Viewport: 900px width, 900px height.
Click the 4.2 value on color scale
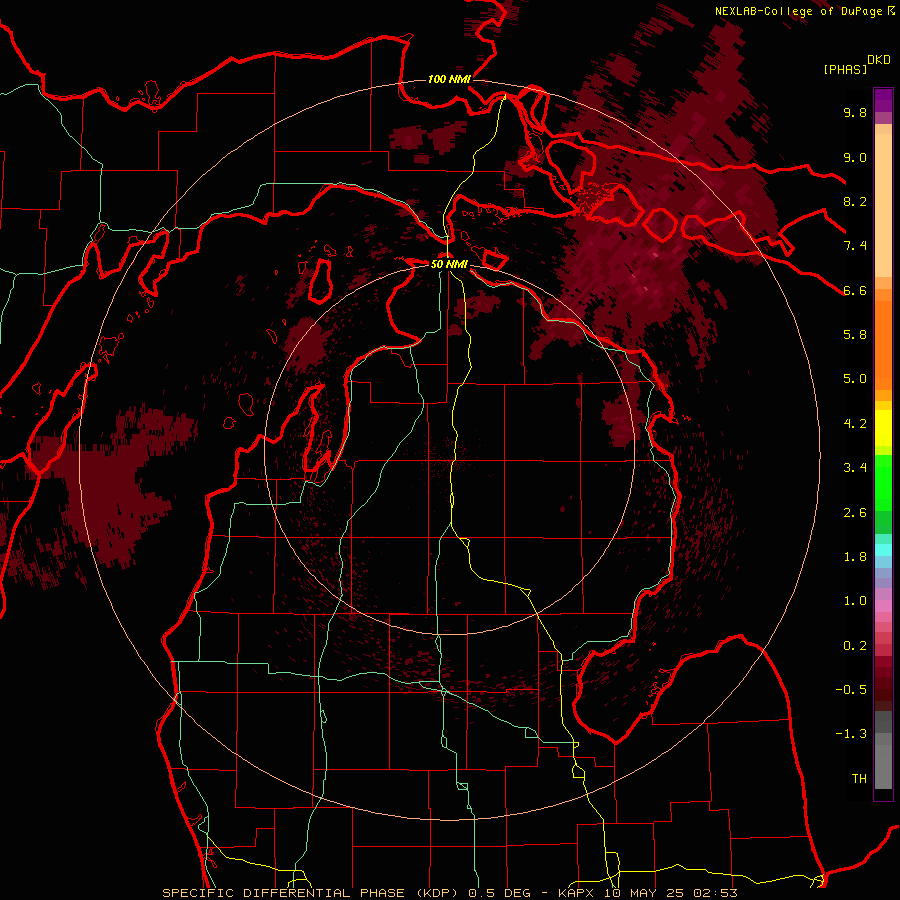855,424
